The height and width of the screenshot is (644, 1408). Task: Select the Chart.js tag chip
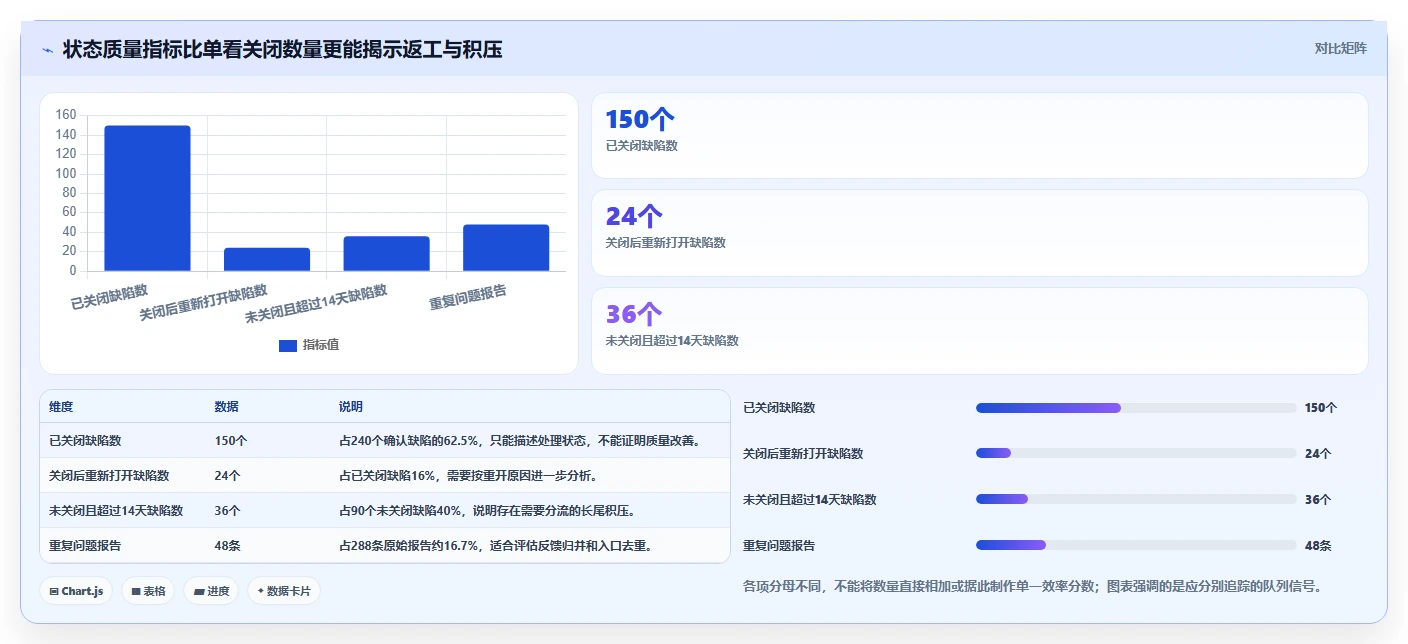(76, 591)
